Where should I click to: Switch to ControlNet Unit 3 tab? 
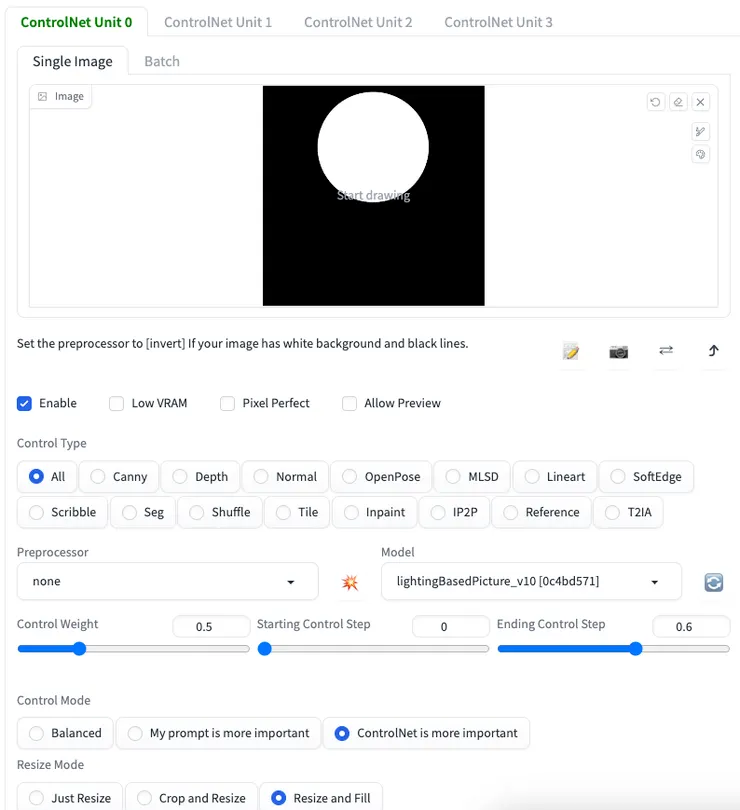[x=498, y=22]
